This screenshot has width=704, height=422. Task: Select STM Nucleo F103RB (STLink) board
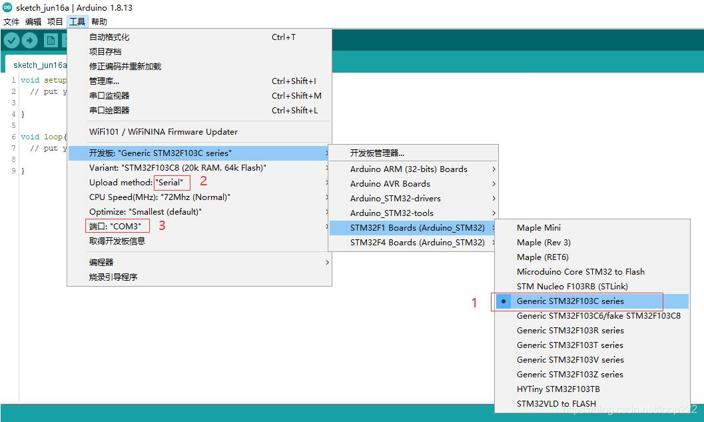(x=592, y=286)
